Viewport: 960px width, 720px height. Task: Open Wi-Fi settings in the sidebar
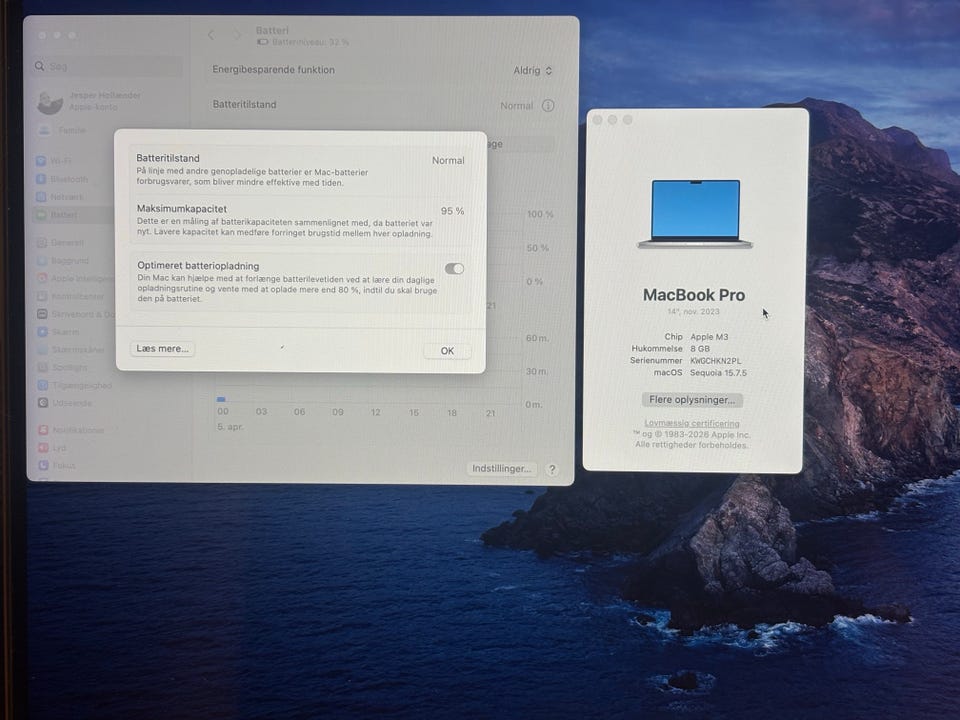54,161
